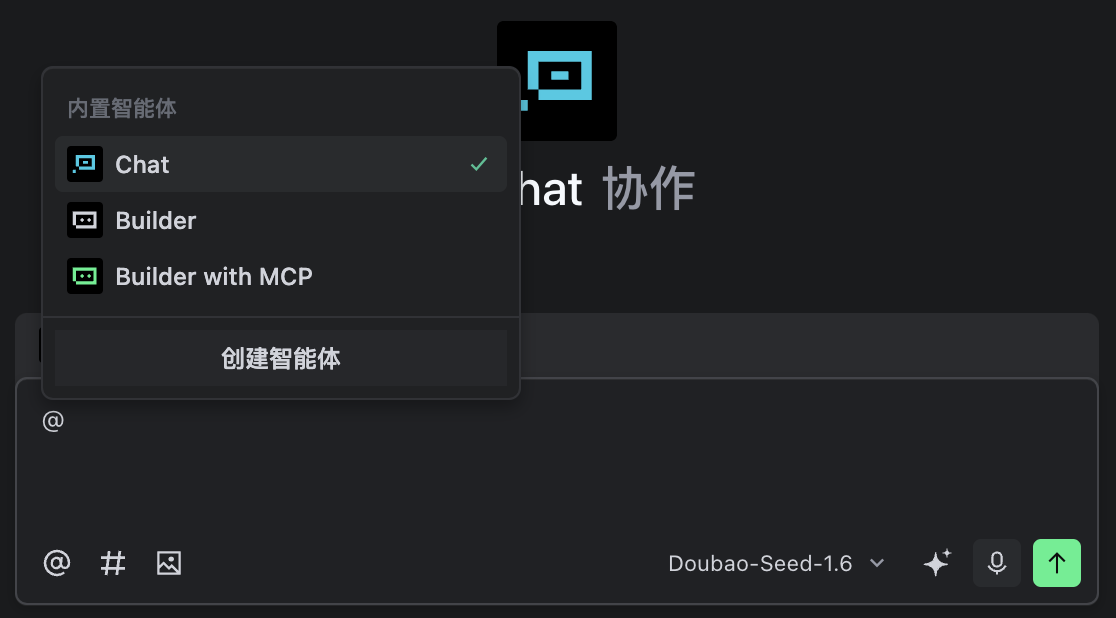Click the 协作 heading text
The width and height of the screenshot is (1116, 618).
point(648,189)
